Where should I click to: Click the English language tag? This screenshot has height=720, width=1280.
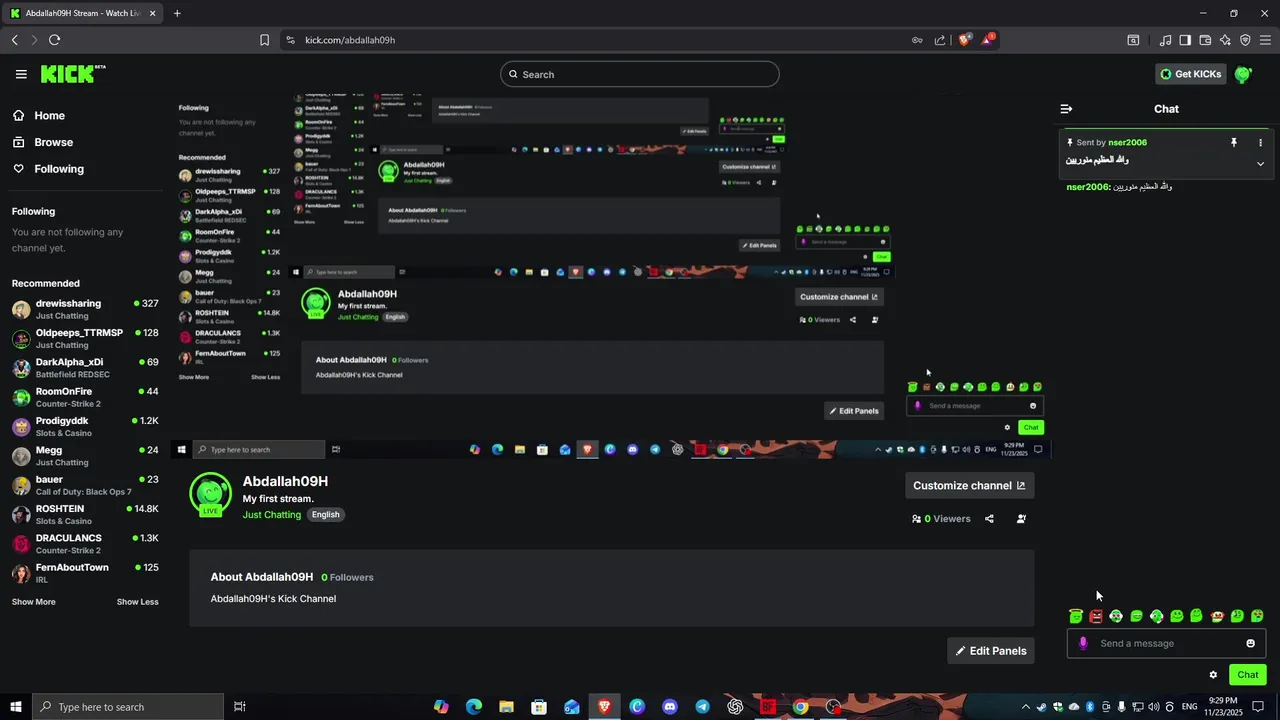pos(325,515)
